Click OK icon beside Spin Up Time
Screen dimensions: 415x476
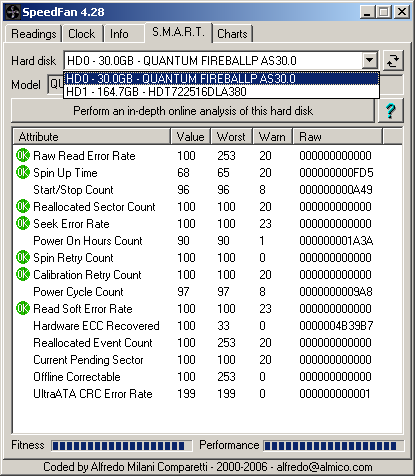(x=23, y=173)
